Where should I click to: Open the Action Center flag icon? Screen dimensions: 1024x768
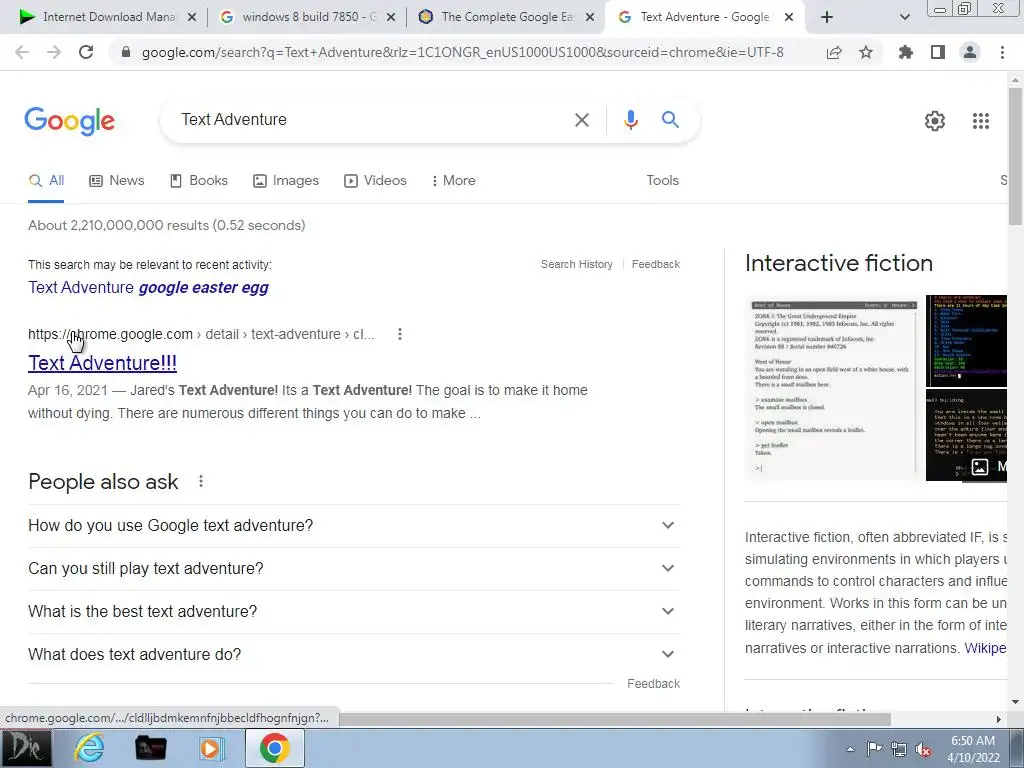tap(874, 749)
